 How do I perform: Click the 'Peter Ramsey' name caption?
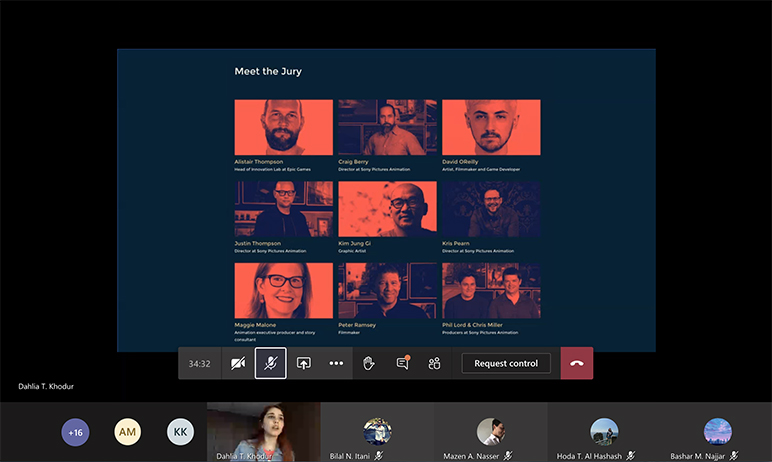point(357,325)
